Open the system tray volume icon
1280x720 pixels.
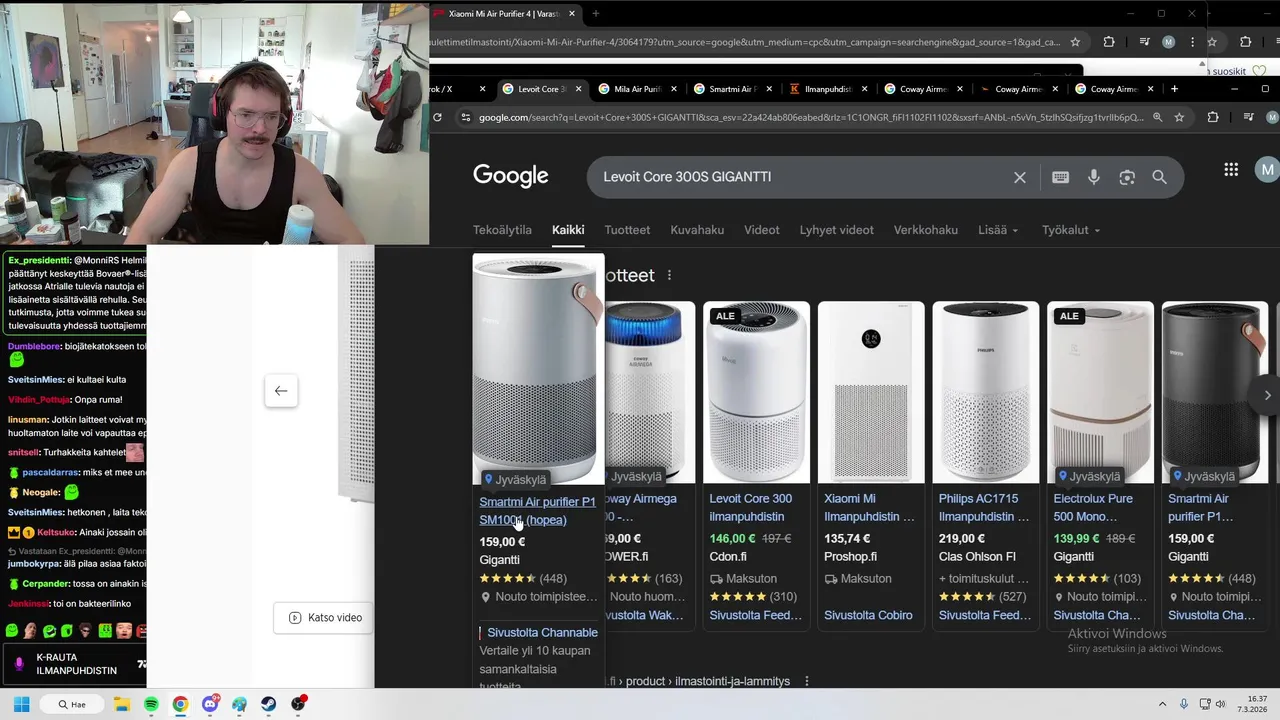(1220, 704)
